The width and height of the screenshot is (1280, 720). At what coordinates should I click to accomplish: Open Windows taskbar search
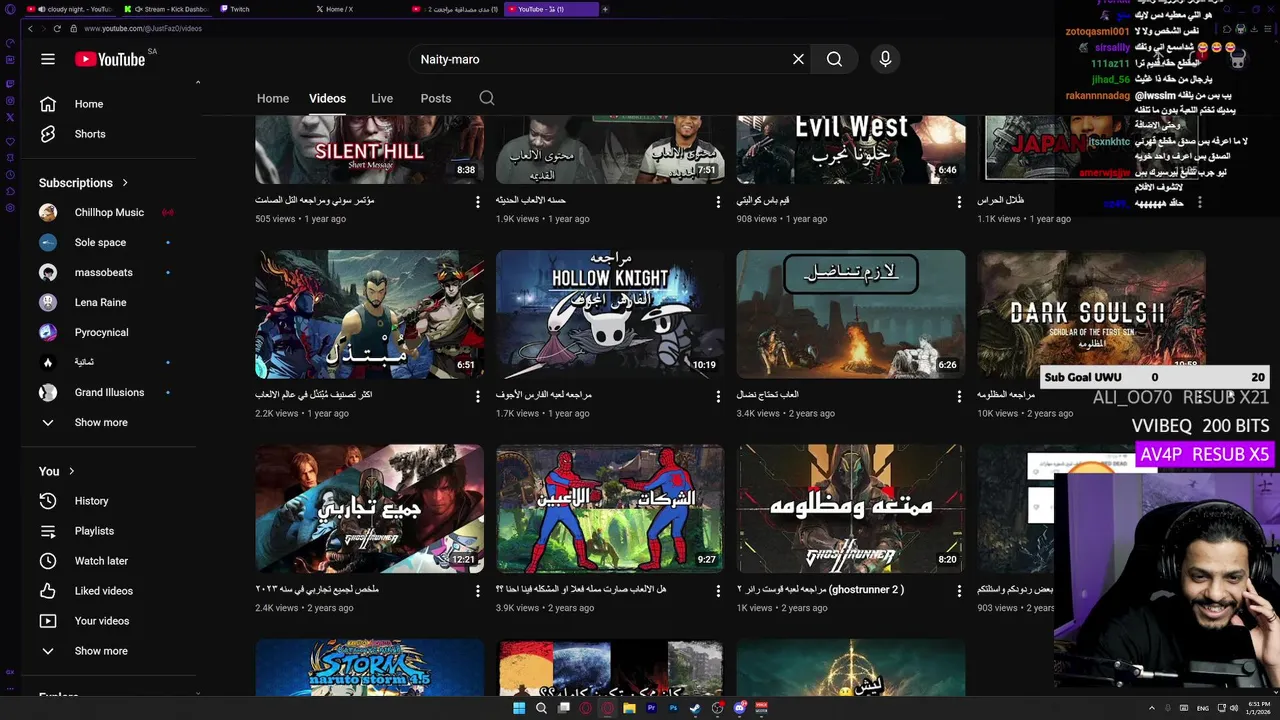tap(541, 708)
